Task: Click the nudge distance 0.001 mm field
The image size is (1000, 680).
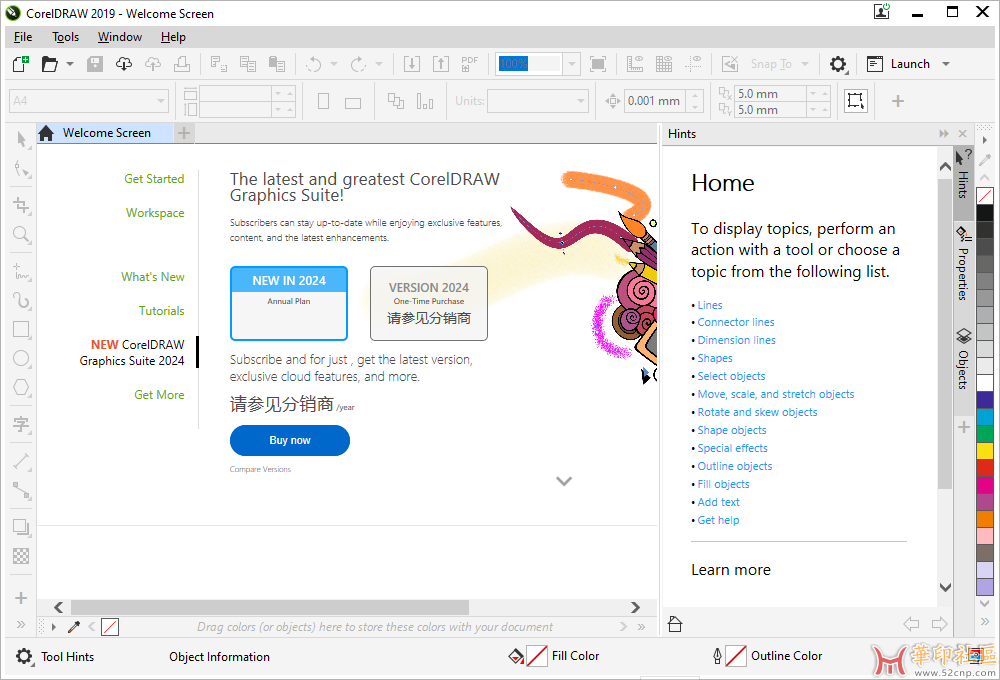Action: (654, 101)
